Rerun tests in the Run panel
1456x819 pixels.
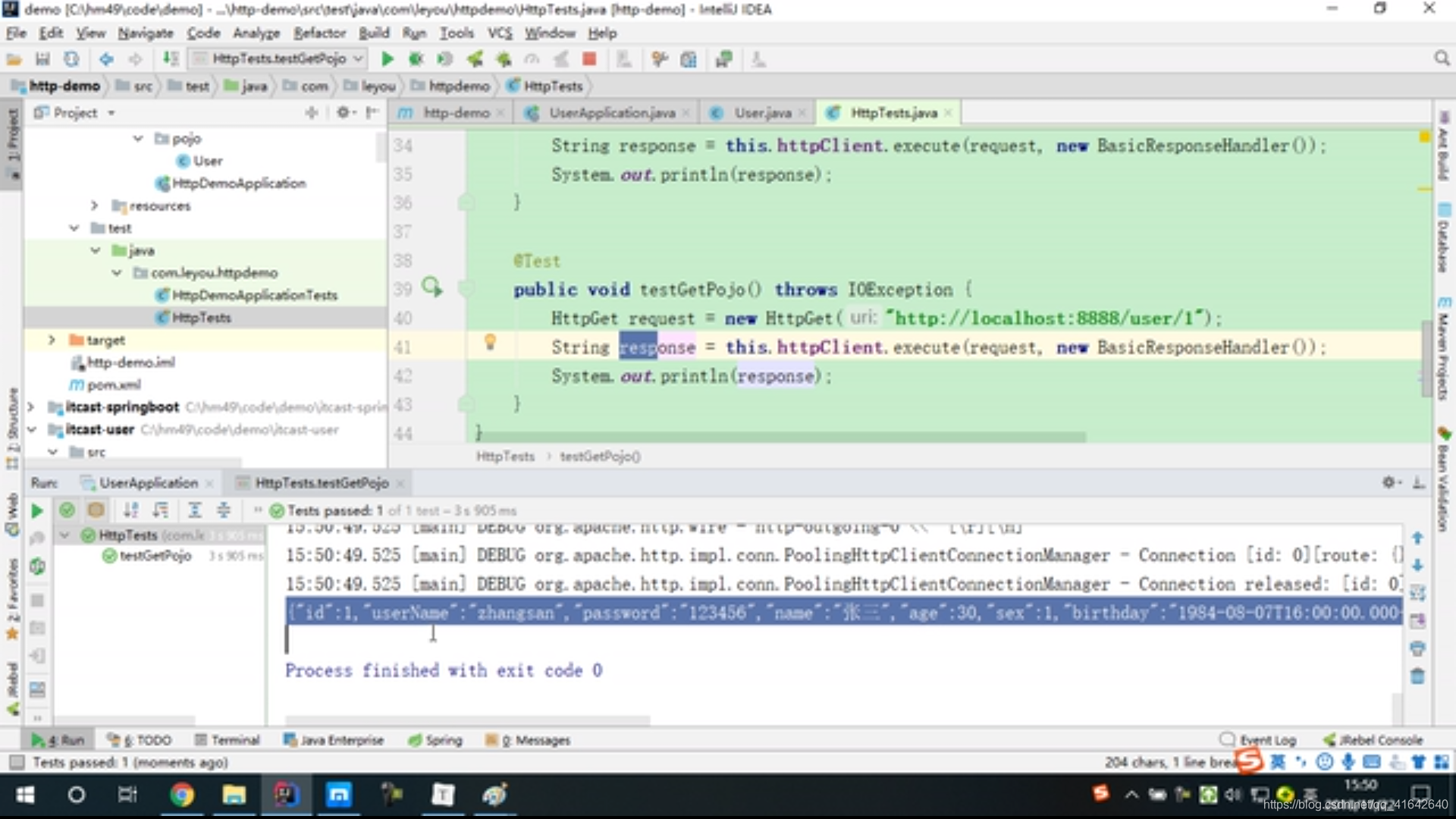36,511
